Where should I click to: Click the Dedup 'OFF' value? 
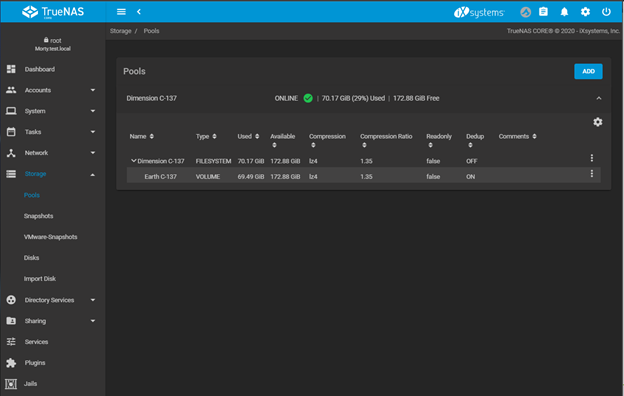472,161
